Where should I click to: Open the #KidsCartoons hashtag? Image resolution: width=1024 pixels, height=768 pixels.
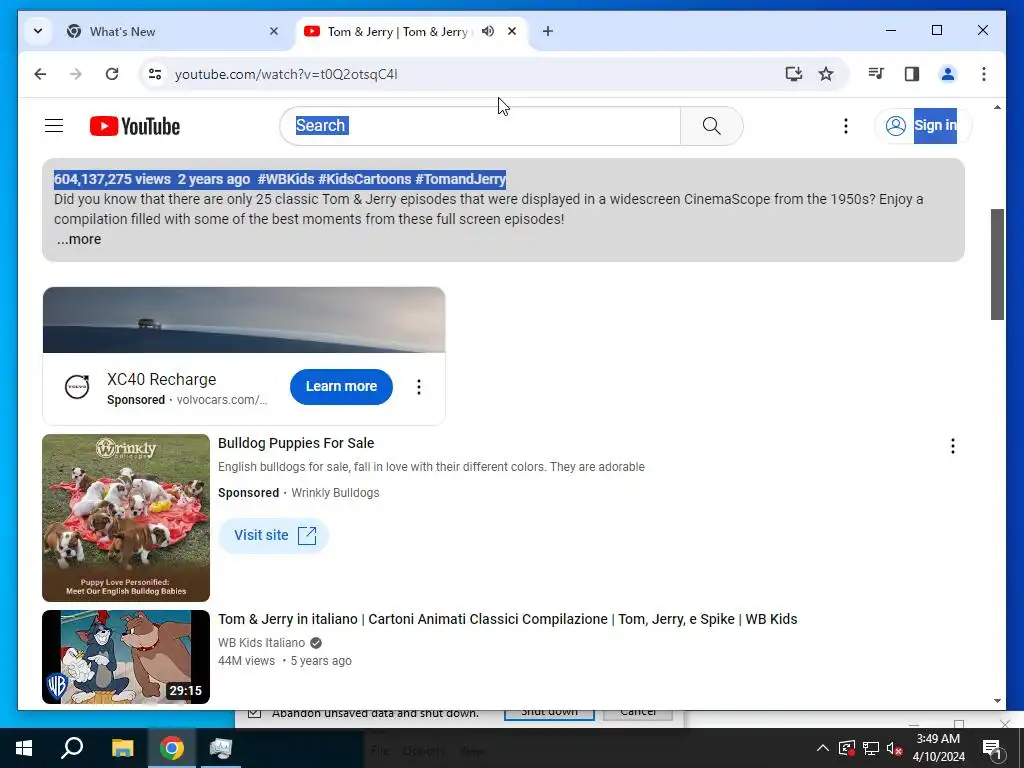(364, 179)
